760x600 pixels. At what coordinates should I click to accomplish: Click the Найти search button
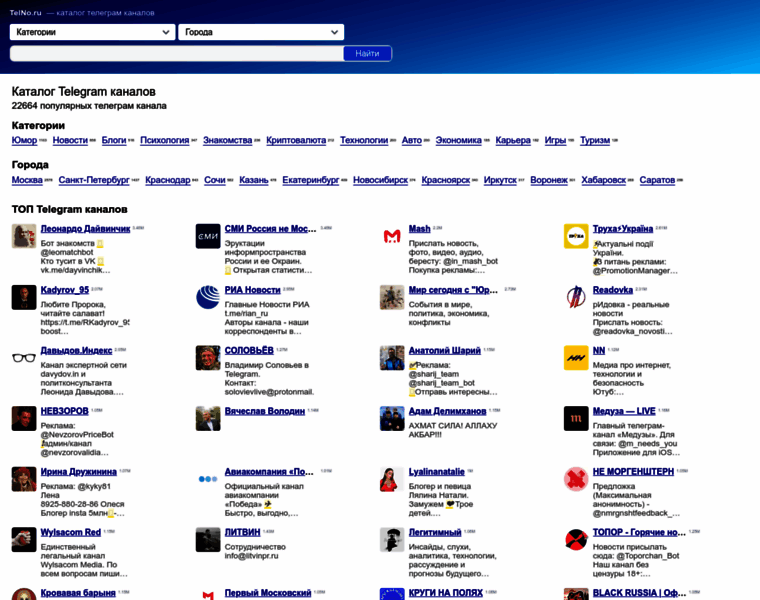(x=367, y=53)
